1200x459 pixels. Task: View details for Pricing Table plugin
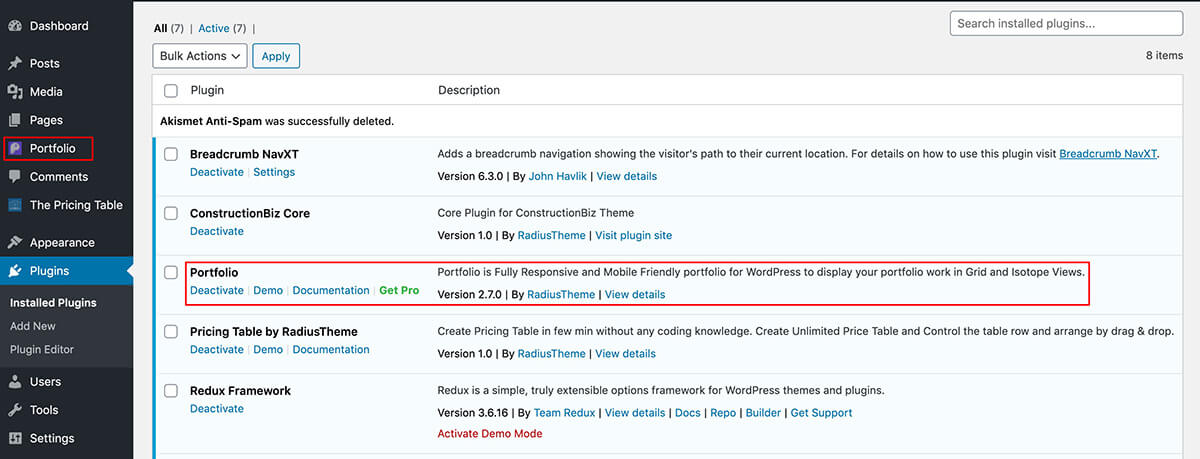coord(626,354)
